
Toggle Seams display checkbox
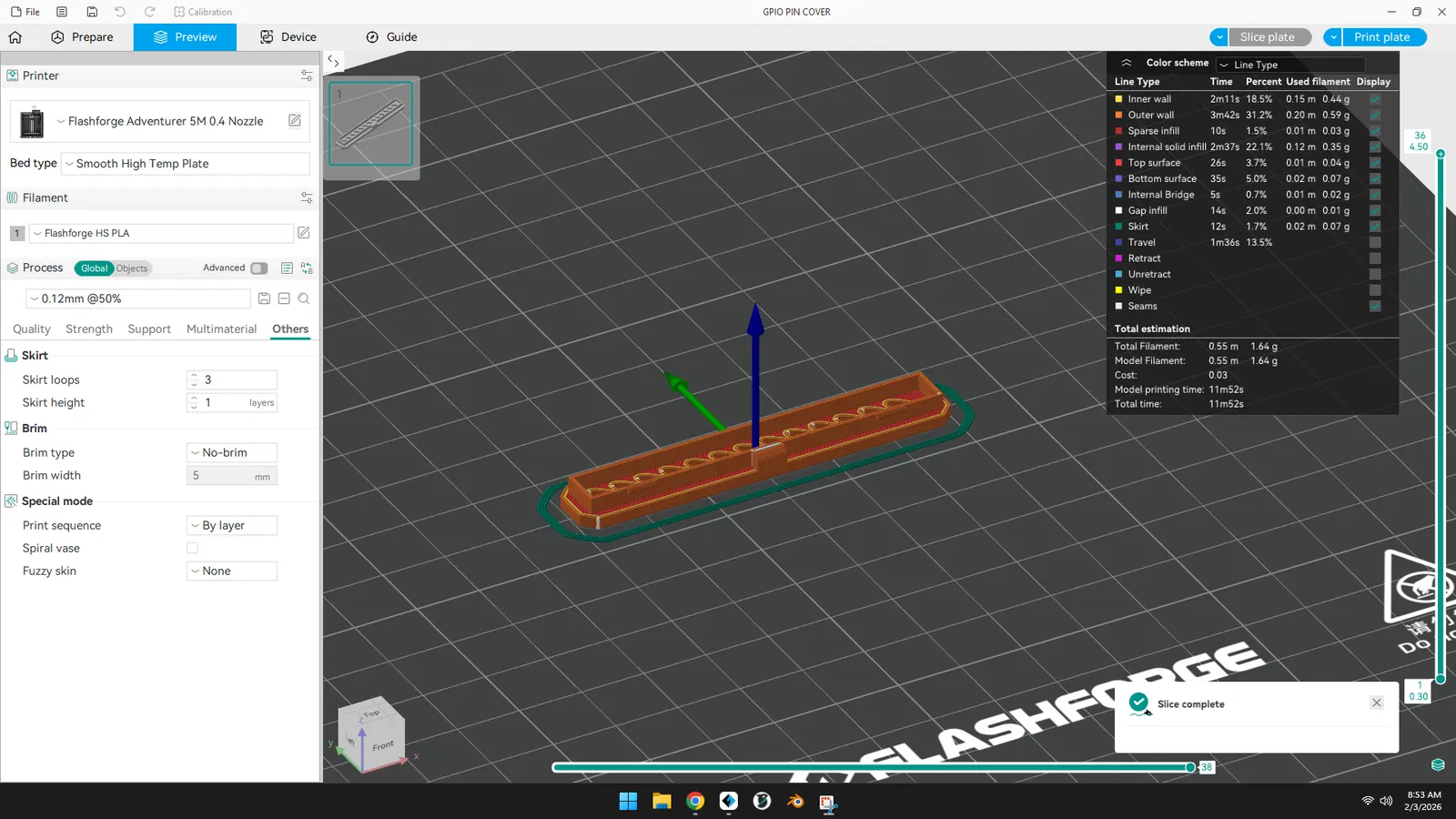coord(1375,307)
